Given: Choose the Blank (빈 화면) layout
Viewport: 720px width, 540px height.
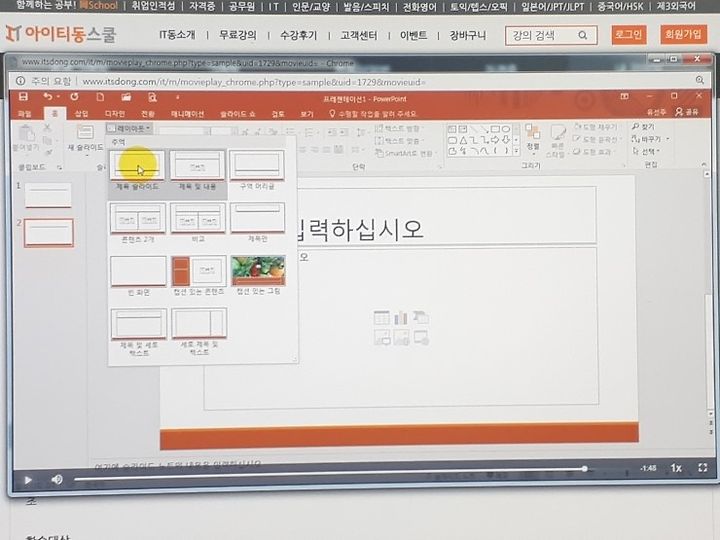Looking at the screenshot, I should 138,276.
